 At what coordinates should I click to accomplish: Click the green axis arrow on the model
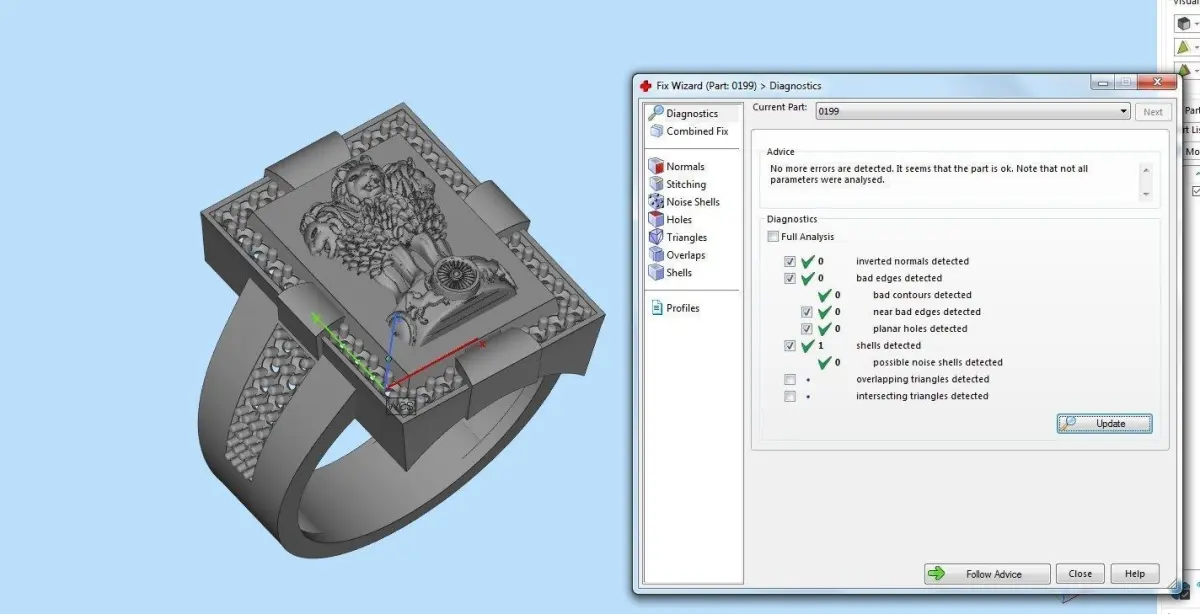(x=348, y=348)
